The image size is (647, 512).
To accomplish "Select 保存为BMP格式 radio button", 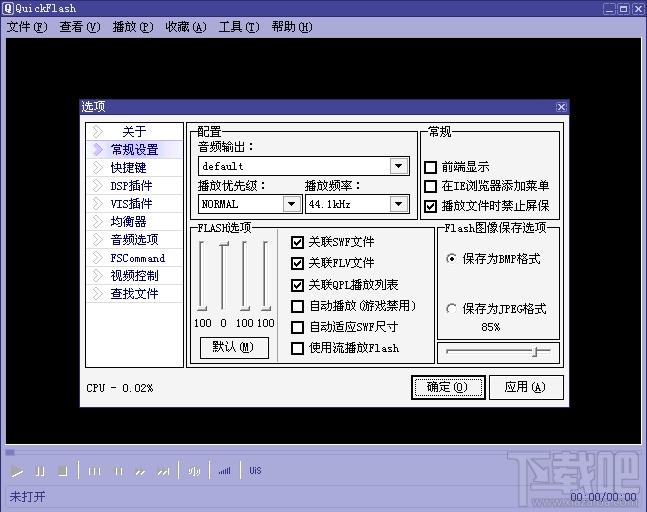I will pos(451,259).
